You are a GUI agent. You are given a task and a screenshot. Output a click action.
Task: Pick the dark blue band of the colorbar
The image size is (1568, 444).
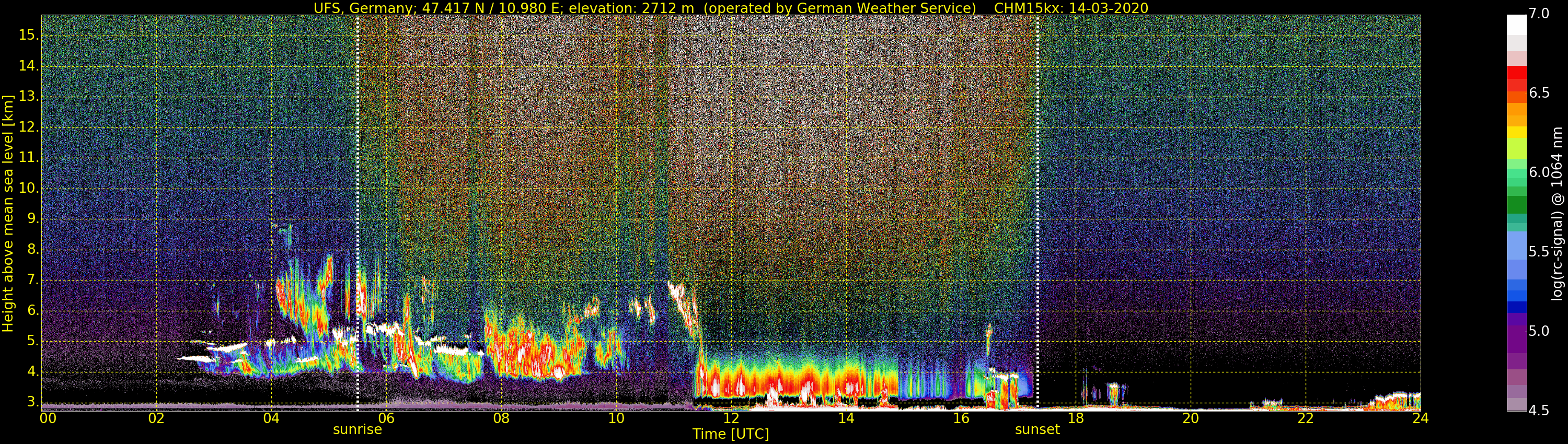pos(1516,308)
